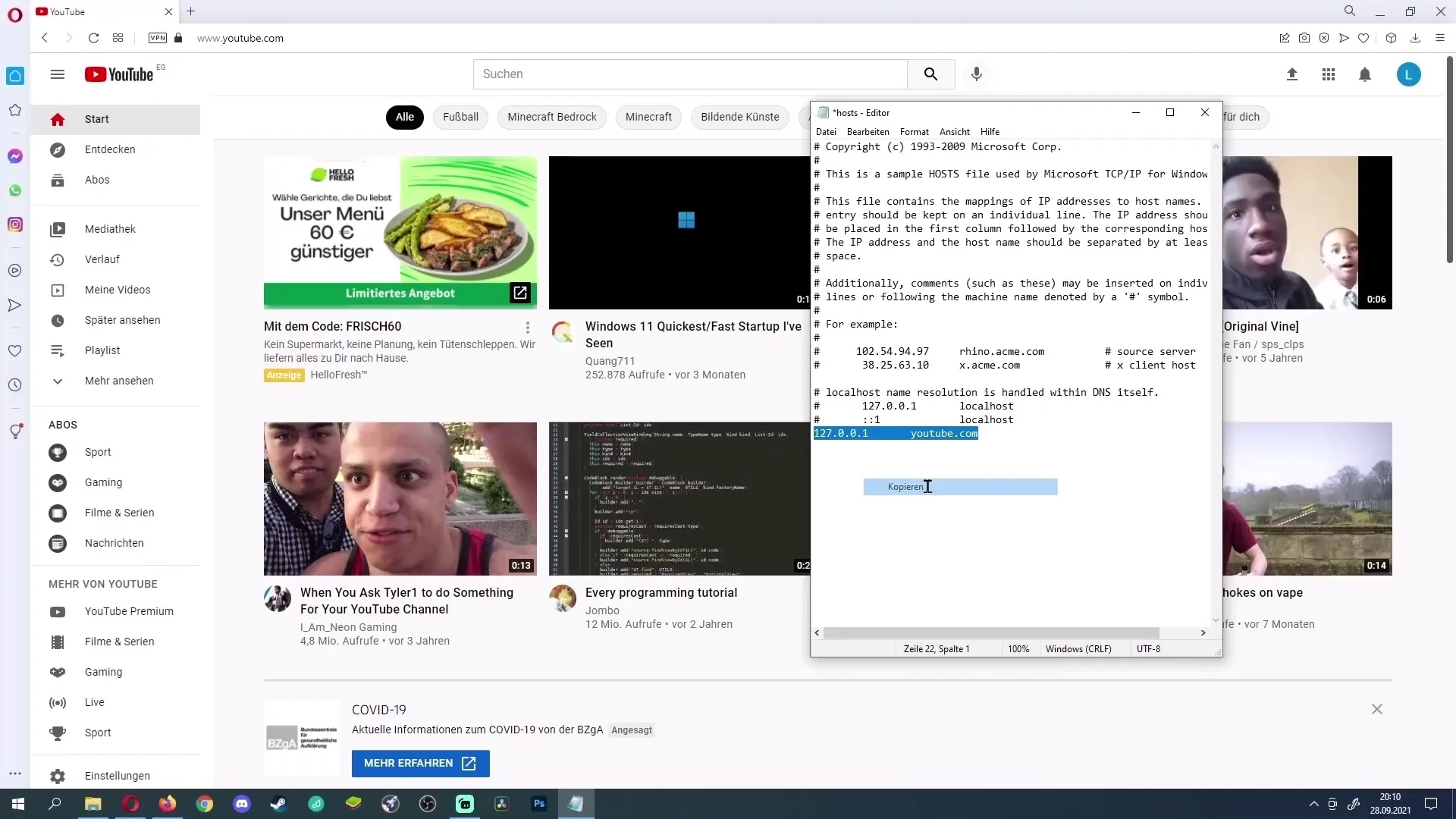Select the Minecraft Bedrock filter tab
The image size is (1456, 819).
pos(553,117)
